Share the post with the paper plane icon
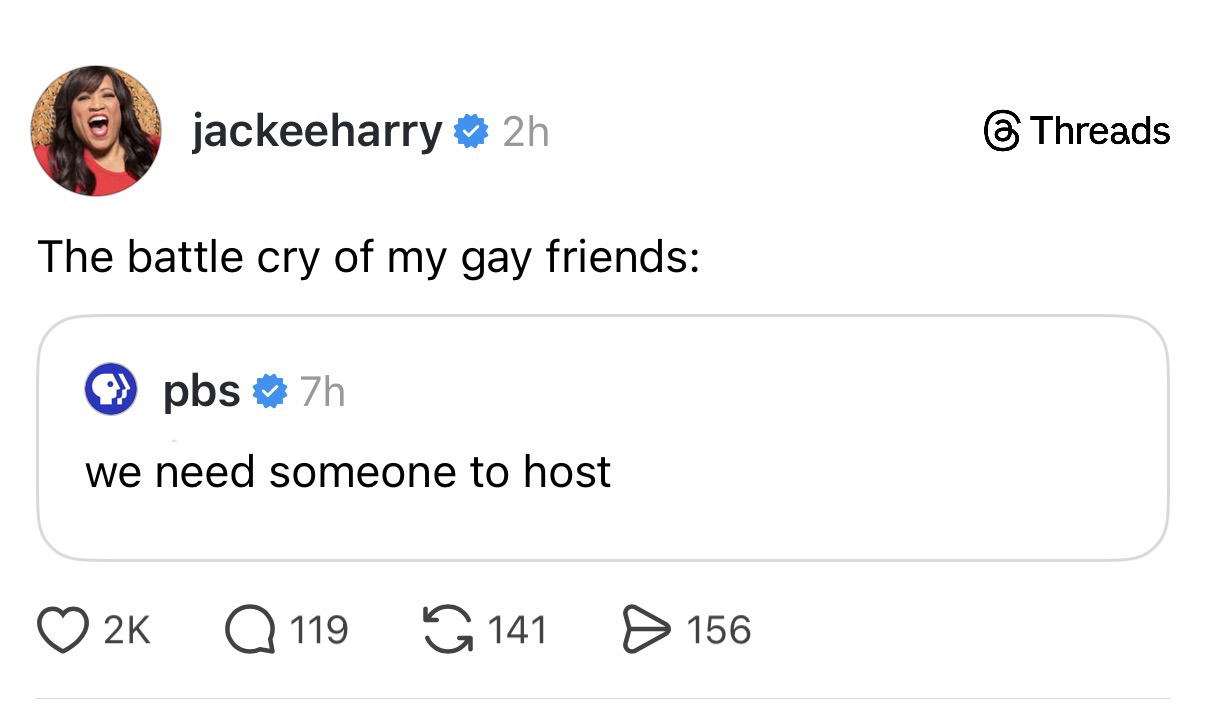The image size is (1206, 725). [x=645, y=631]
